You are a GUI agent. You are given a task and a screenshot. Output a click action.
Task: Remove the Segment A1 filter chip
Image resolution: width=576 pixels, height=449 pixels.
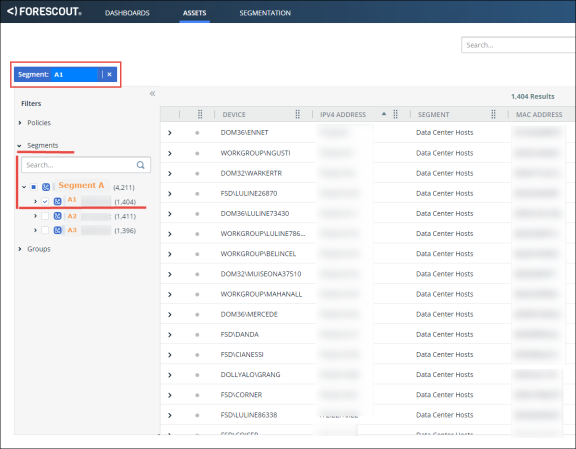click(109, 74)
